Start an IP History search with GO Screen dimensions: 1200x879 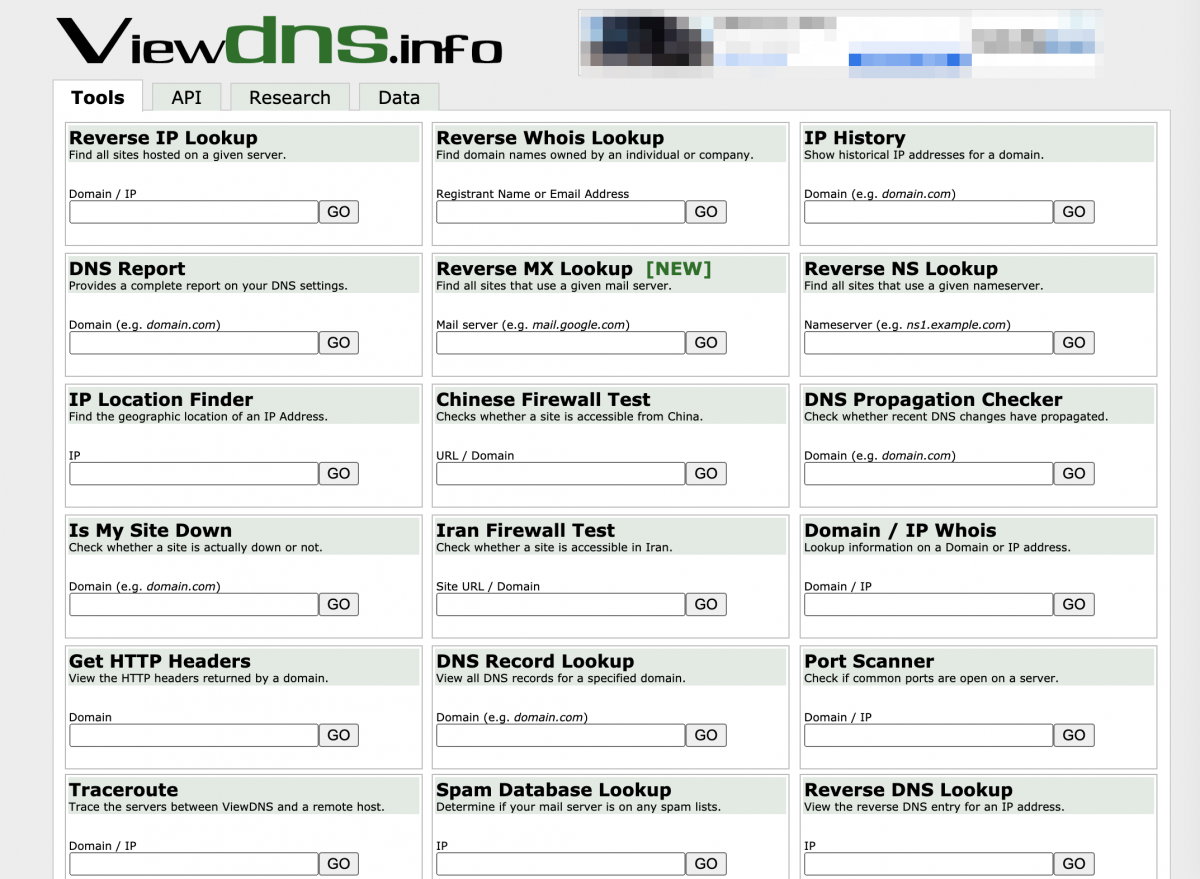click(x=1074, y=211)
